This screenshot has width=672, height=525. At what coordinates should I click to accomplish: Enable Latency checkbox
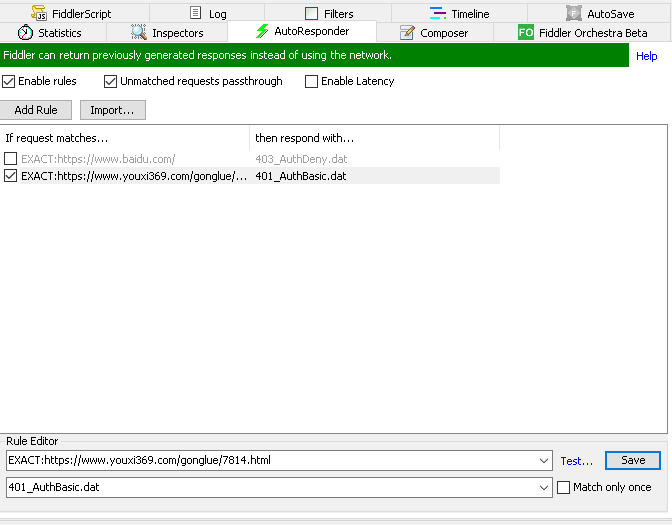tap(312, 81)
